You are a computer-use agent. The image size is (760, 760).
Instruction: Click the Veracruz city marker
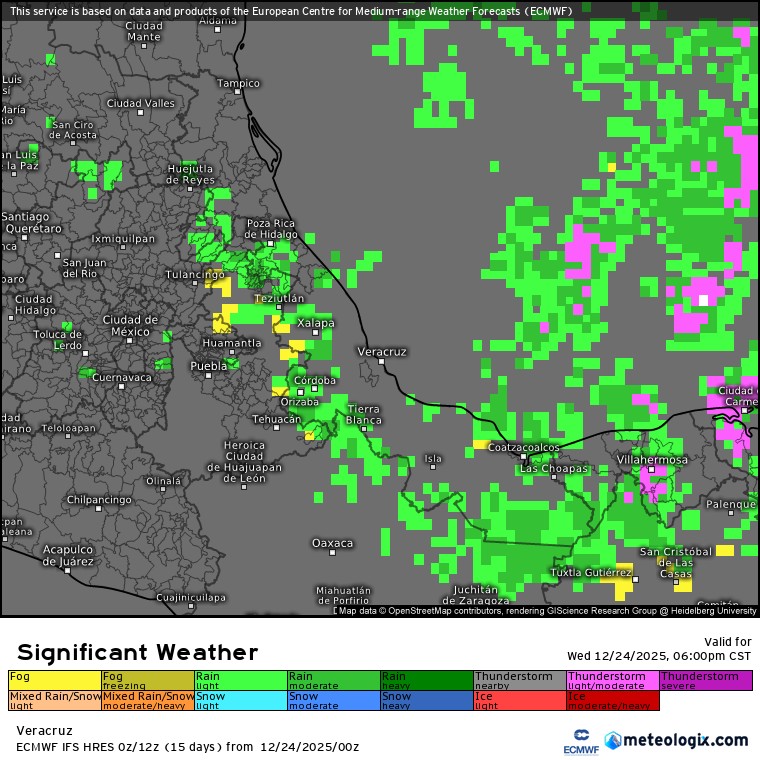pos(383,363)
